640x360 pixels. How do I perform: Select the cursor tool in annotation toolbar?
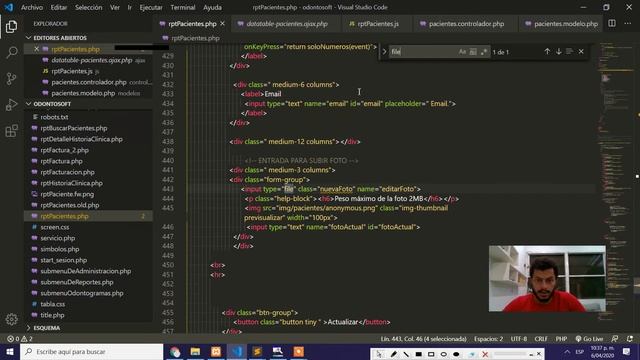pyautogui.click(x=379, y=354)
